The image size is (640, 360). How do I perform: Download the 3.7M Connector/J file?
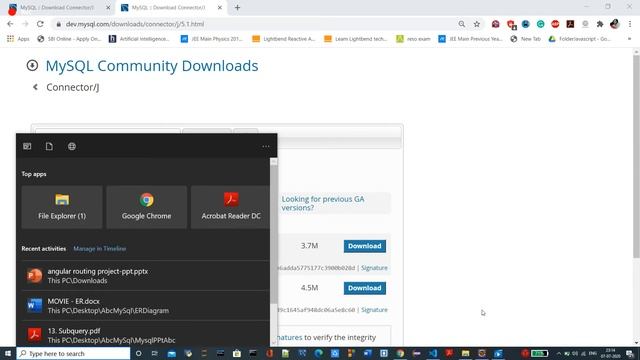(x=364, y=246)
